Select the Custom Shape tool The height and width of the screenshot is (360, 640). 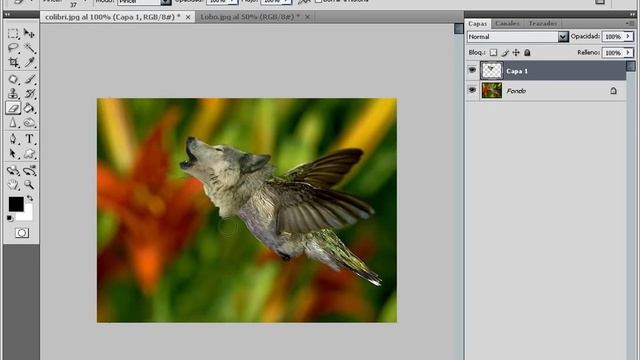coord(29,154)
